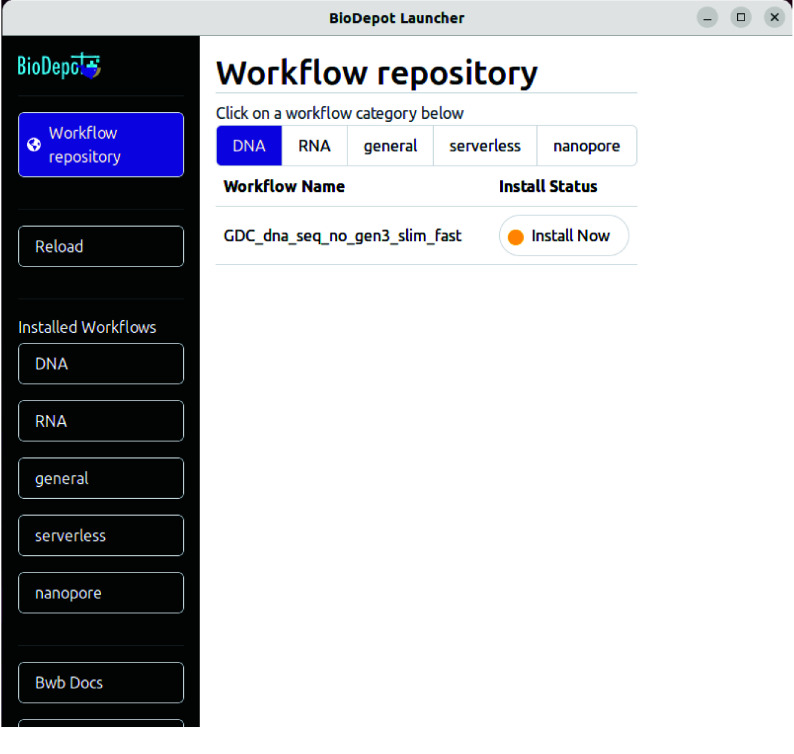Maximize the BioDepot Launcher window
Viewport: 794px width, 754px height.
[x=741, y=18]
